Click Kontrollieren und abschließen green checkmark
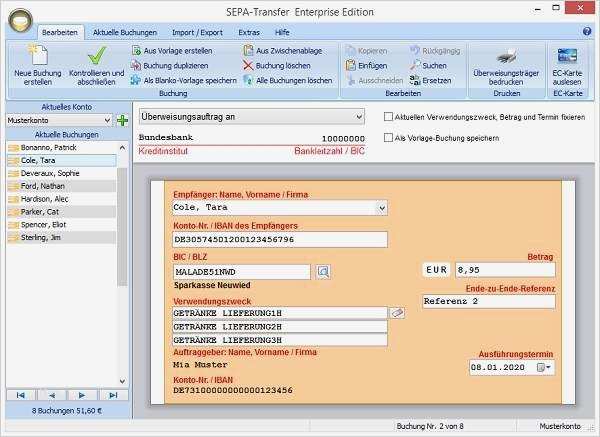The width and height of the screenshot is (600, 437). pos(97,55)
